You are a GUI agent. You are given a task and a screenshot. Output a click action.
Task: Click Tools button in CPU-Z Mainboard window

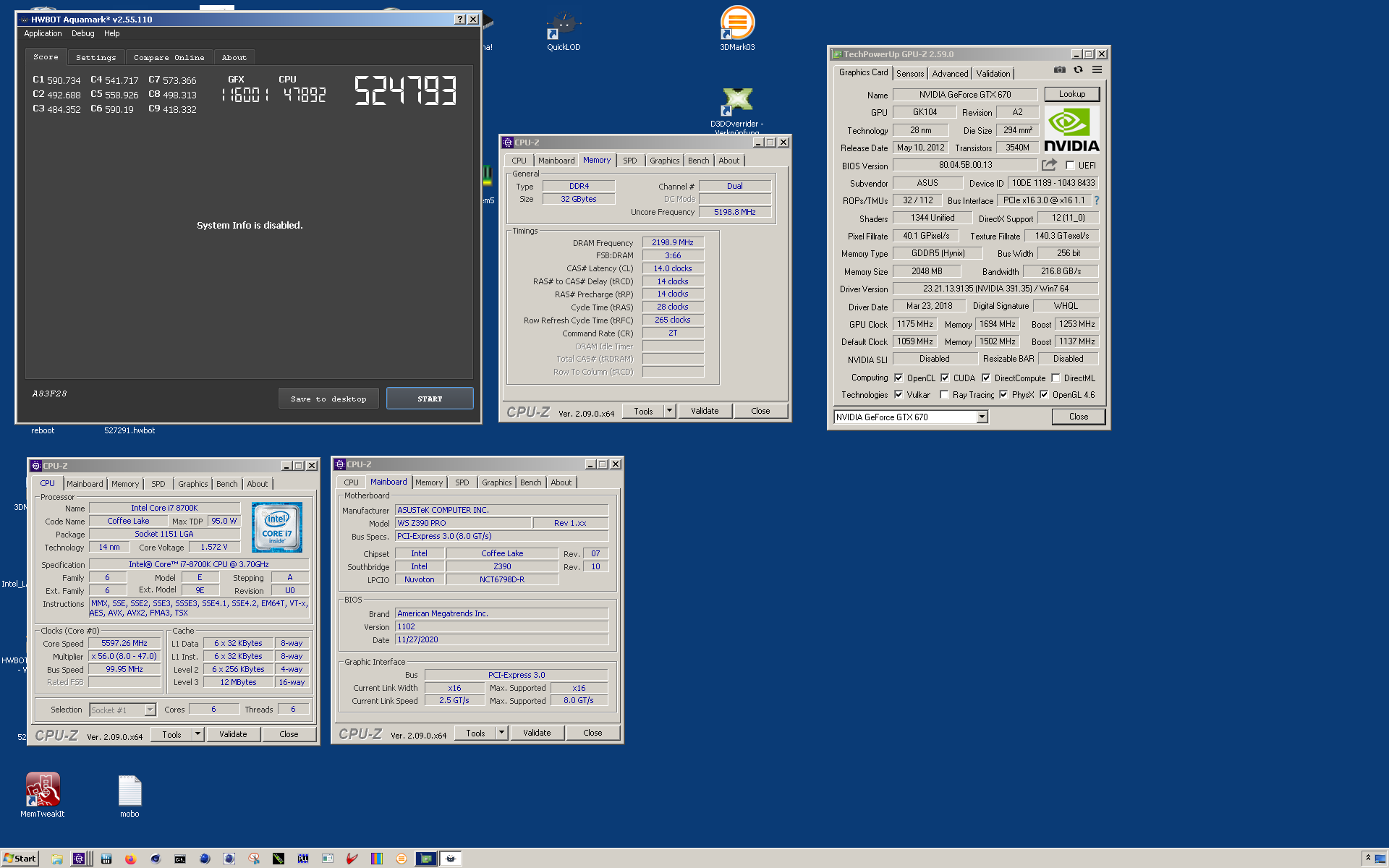click(475, 733)
